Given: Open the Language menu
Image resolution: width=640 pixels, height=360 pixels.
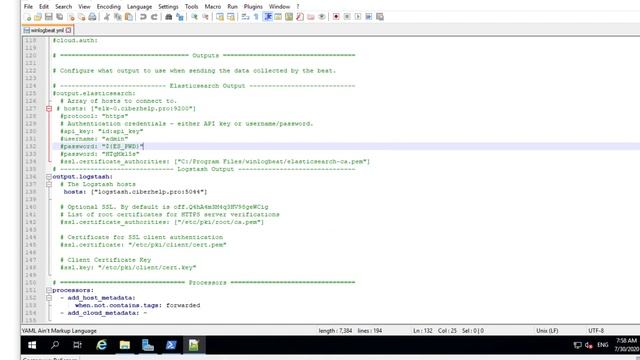Looking at the screenshot, I should tap(139, 7).
